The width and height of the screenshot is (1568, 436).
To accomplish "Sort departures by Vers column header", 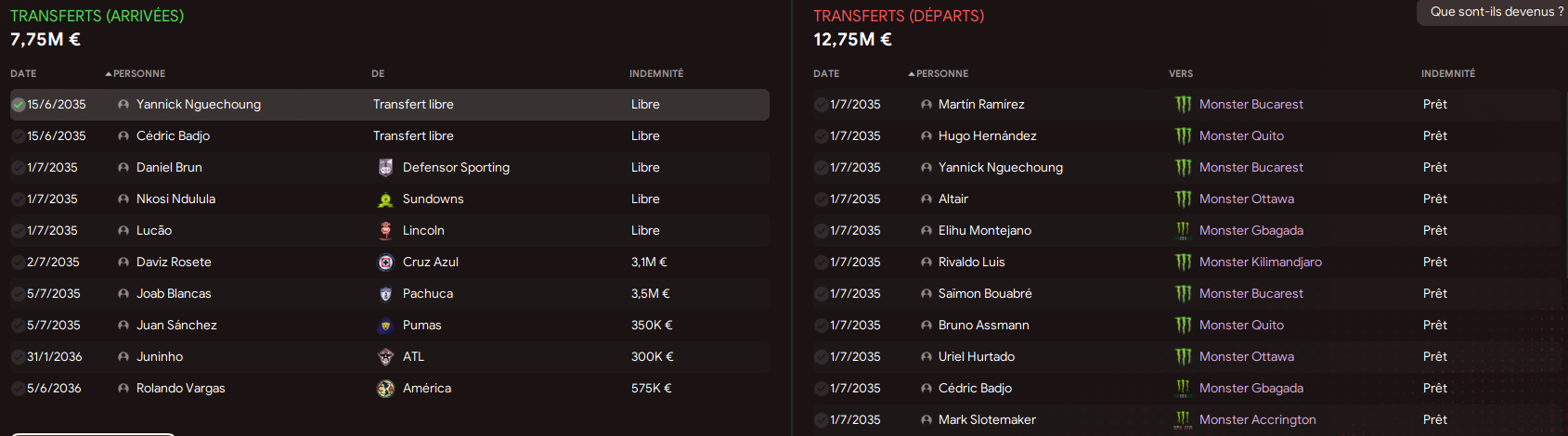I will pos(1181,73).
